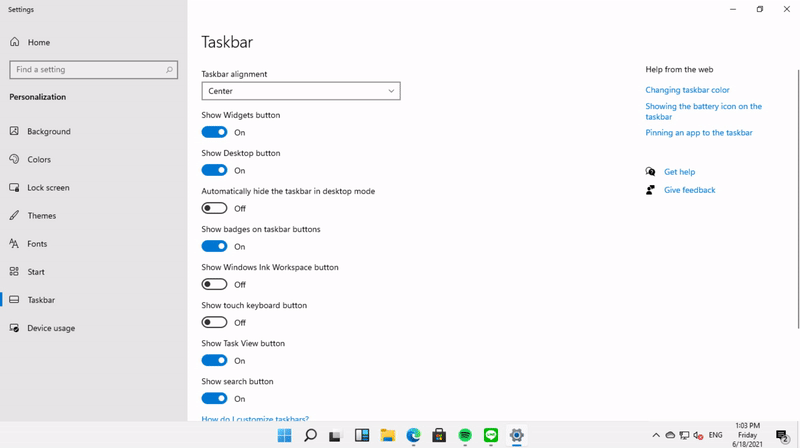
Task: Click the Start grid icon in sidebar
Action: (14, 271)
